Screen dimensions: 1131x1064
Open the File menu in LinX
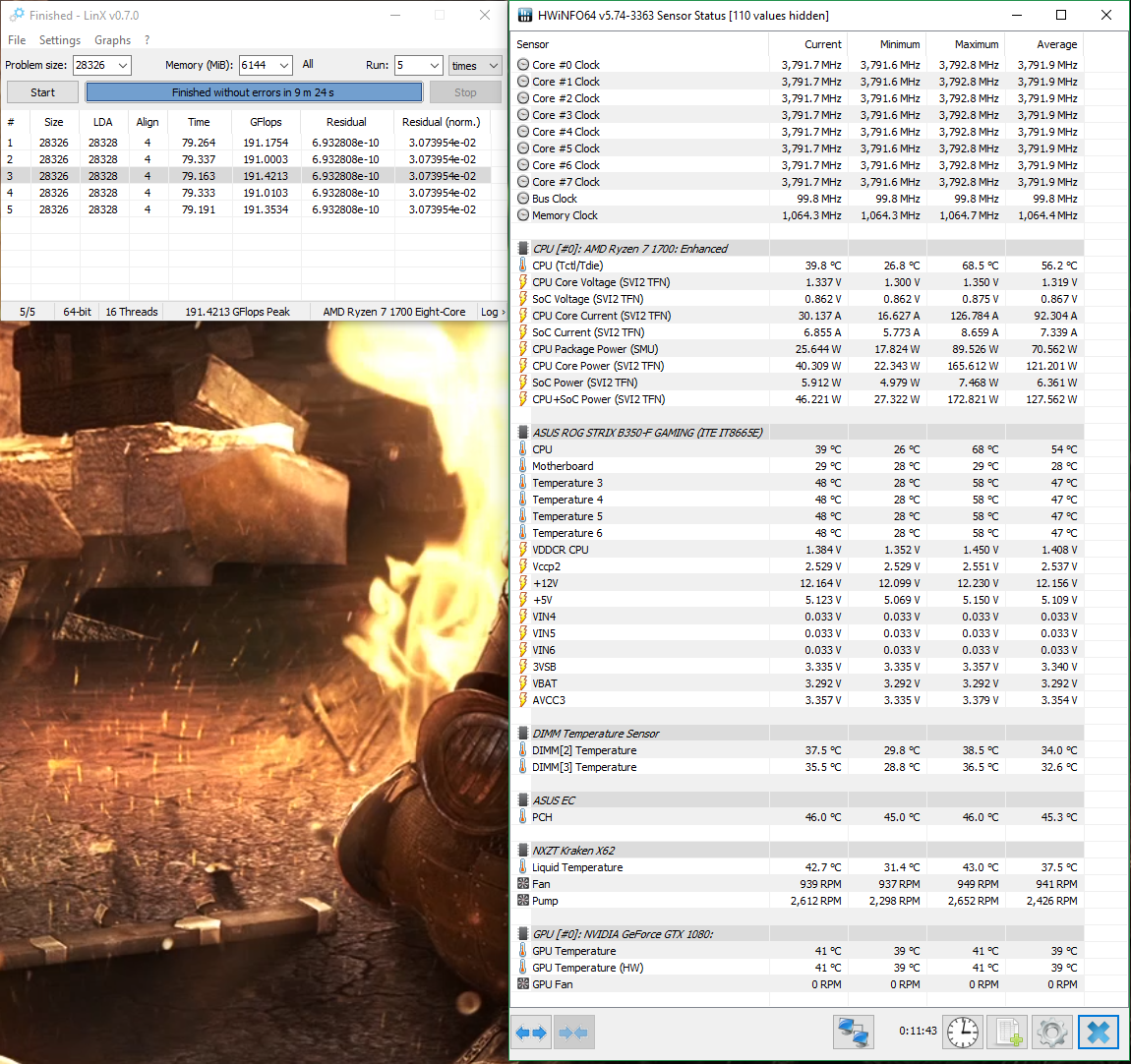(17, 40)
